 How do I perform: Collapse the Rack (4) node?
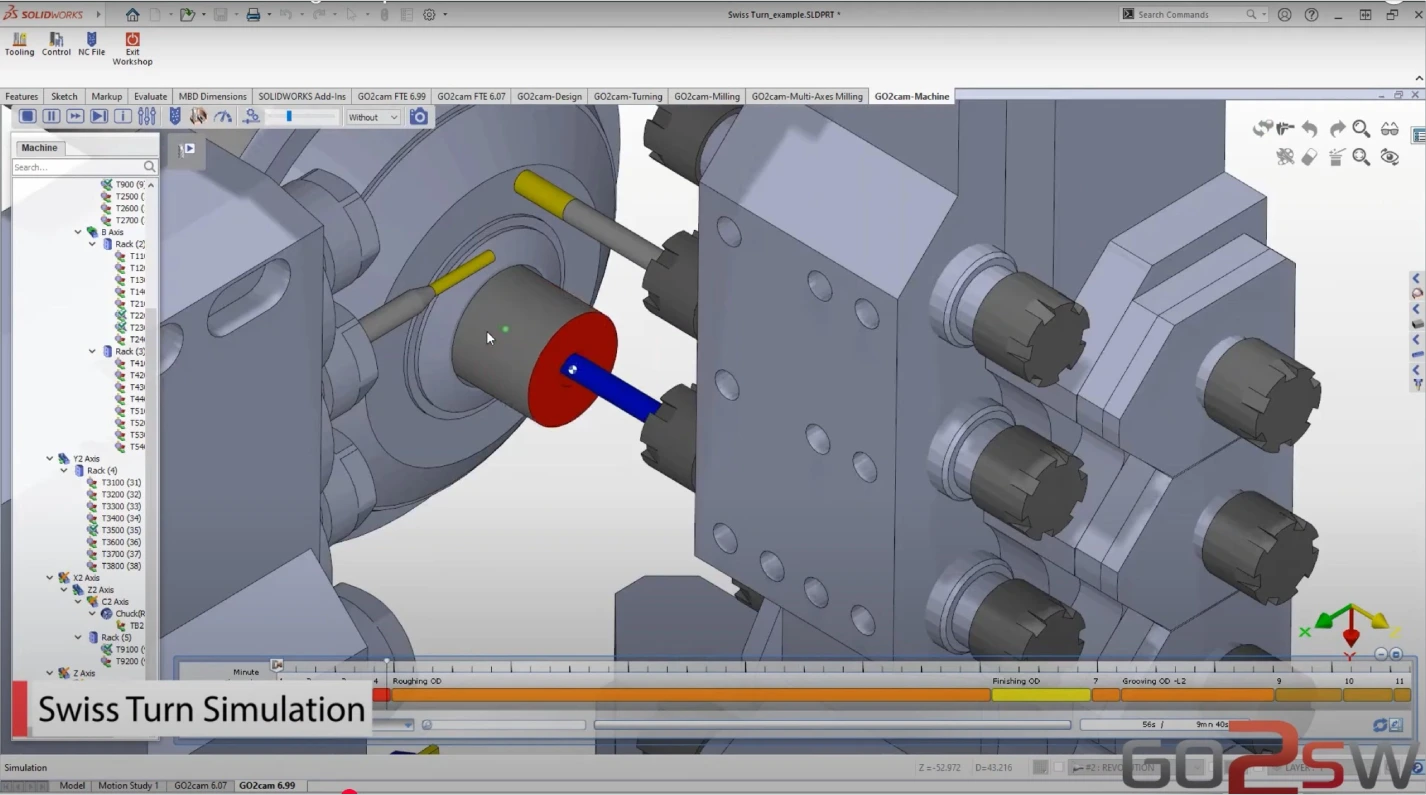coord(64,471)
